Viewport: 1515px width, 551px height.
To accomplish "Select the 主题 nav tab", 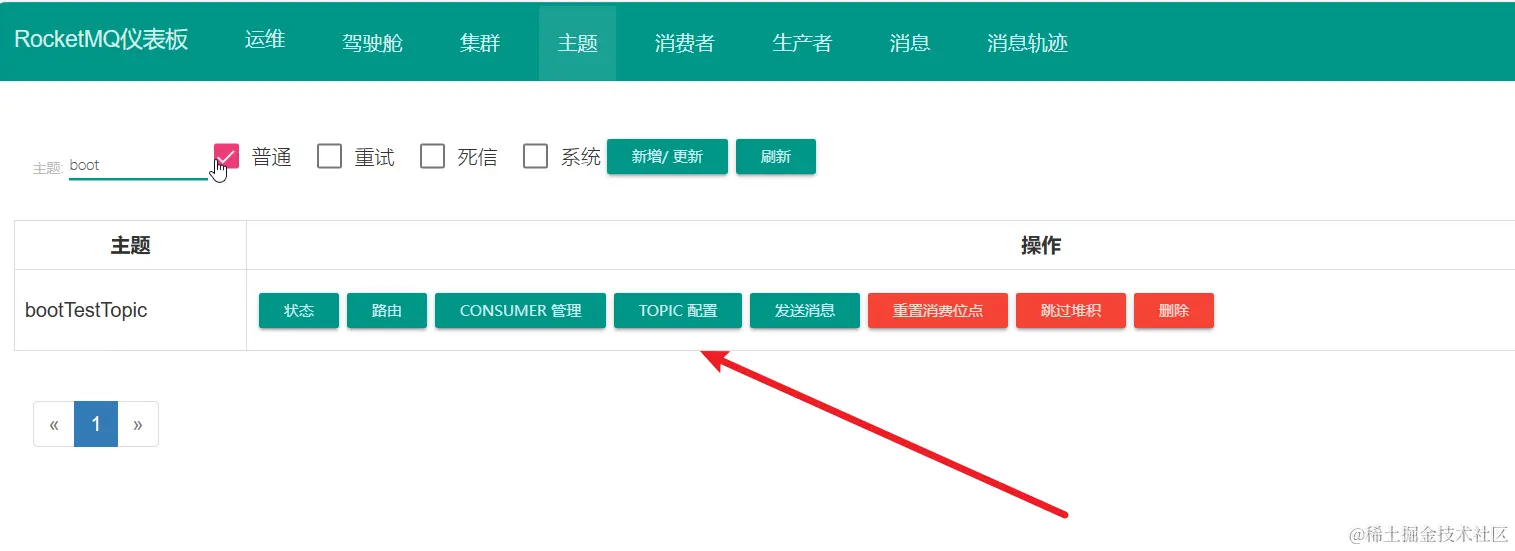I will coord(578,43).
